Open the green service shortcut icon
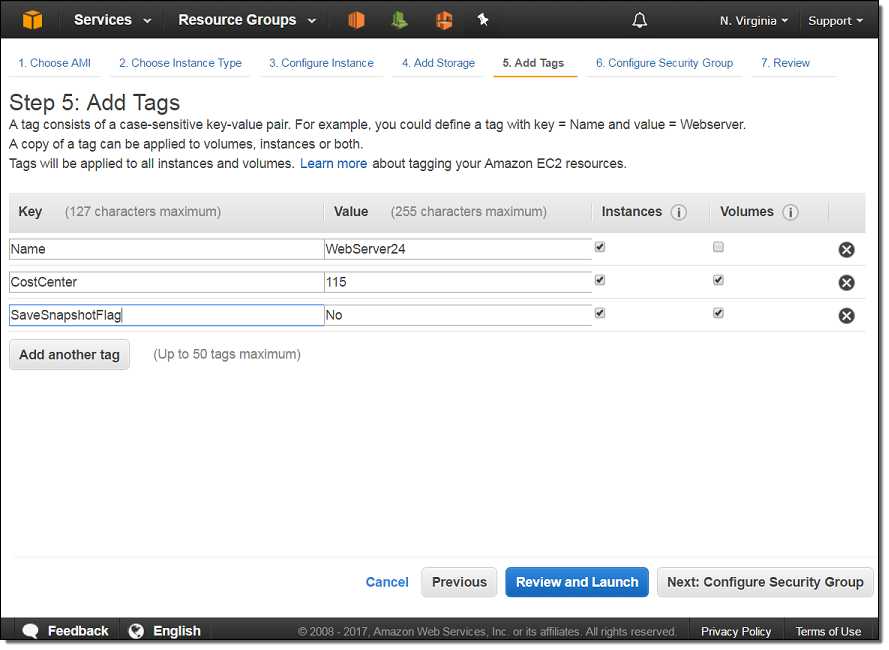Screen dimensions: 889x650 (x=399, y=20)
